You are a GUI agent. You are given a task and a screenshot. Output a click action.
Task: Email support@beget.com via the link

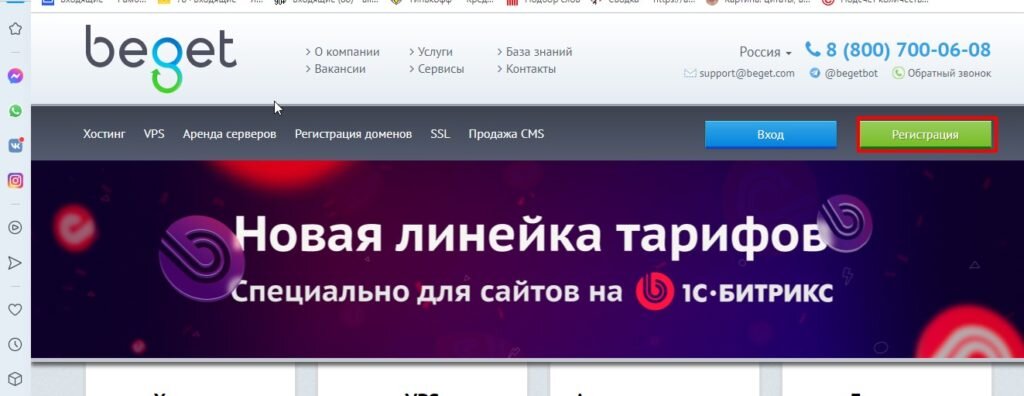click(746, 73)
